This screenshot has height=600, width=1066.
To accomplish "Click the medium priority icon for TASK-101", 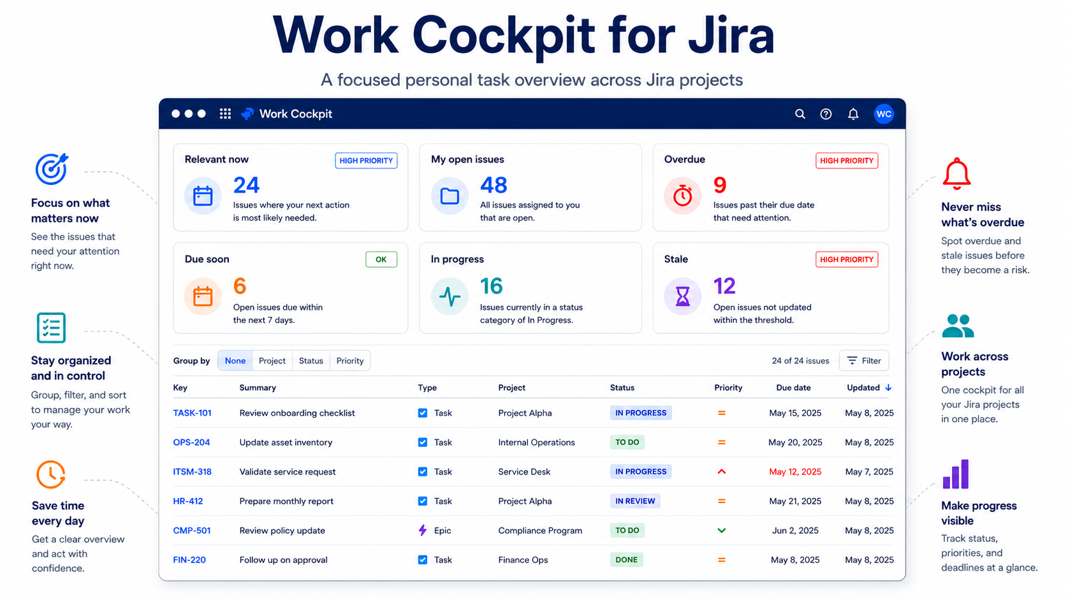I will (x=721, y=412).
